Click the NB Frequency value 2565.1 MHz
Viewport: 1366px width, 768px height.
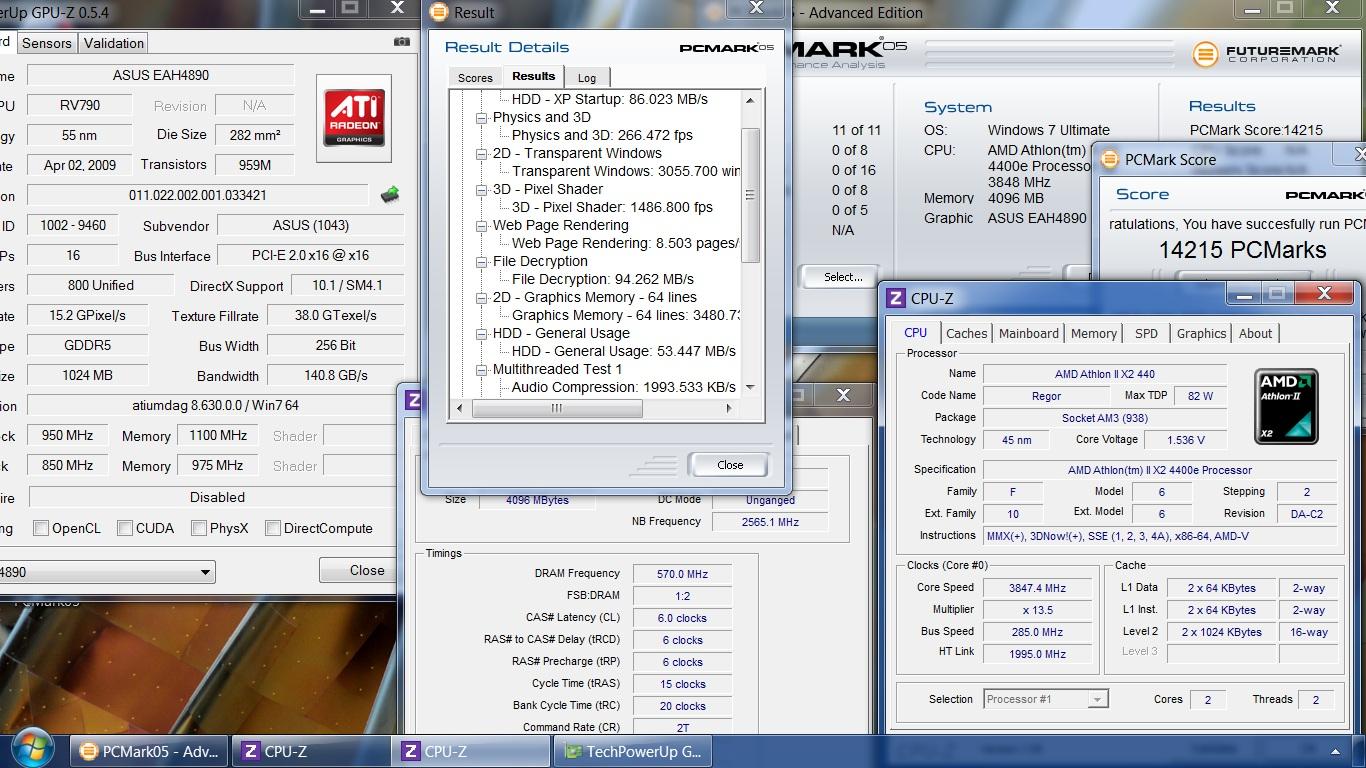pos(770,522)
